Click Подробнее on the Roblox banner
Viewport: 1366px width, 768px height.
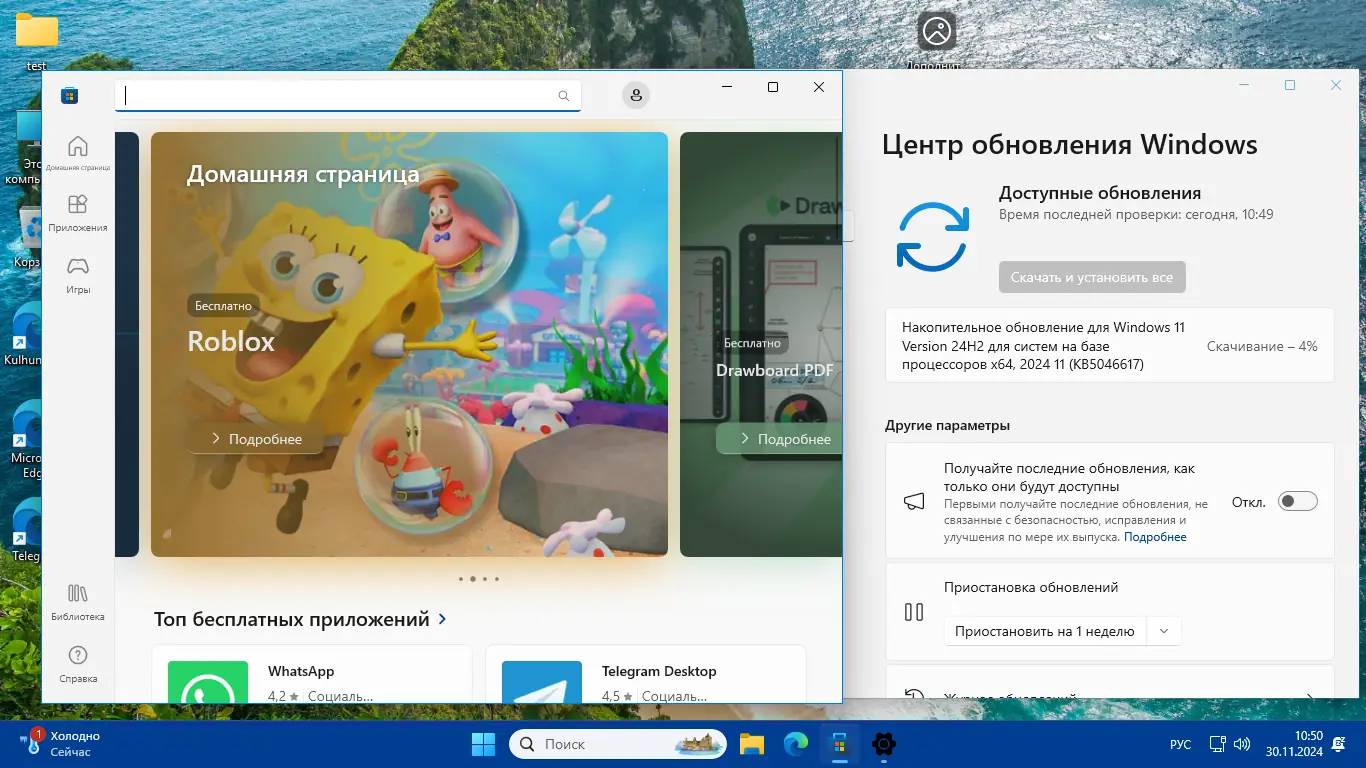(256, 439)
